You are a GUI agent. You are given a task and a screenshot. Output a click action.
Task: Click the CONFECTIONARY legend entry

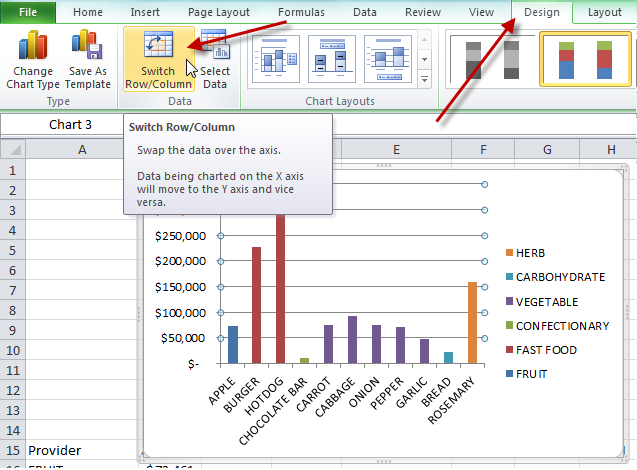click(557, 326)
